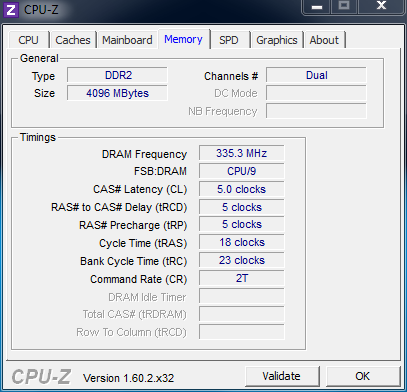The height and width of the screenshot is (392, 407).
Task: Select the tRCD value 5 clocks
Action: click(242, 207)
